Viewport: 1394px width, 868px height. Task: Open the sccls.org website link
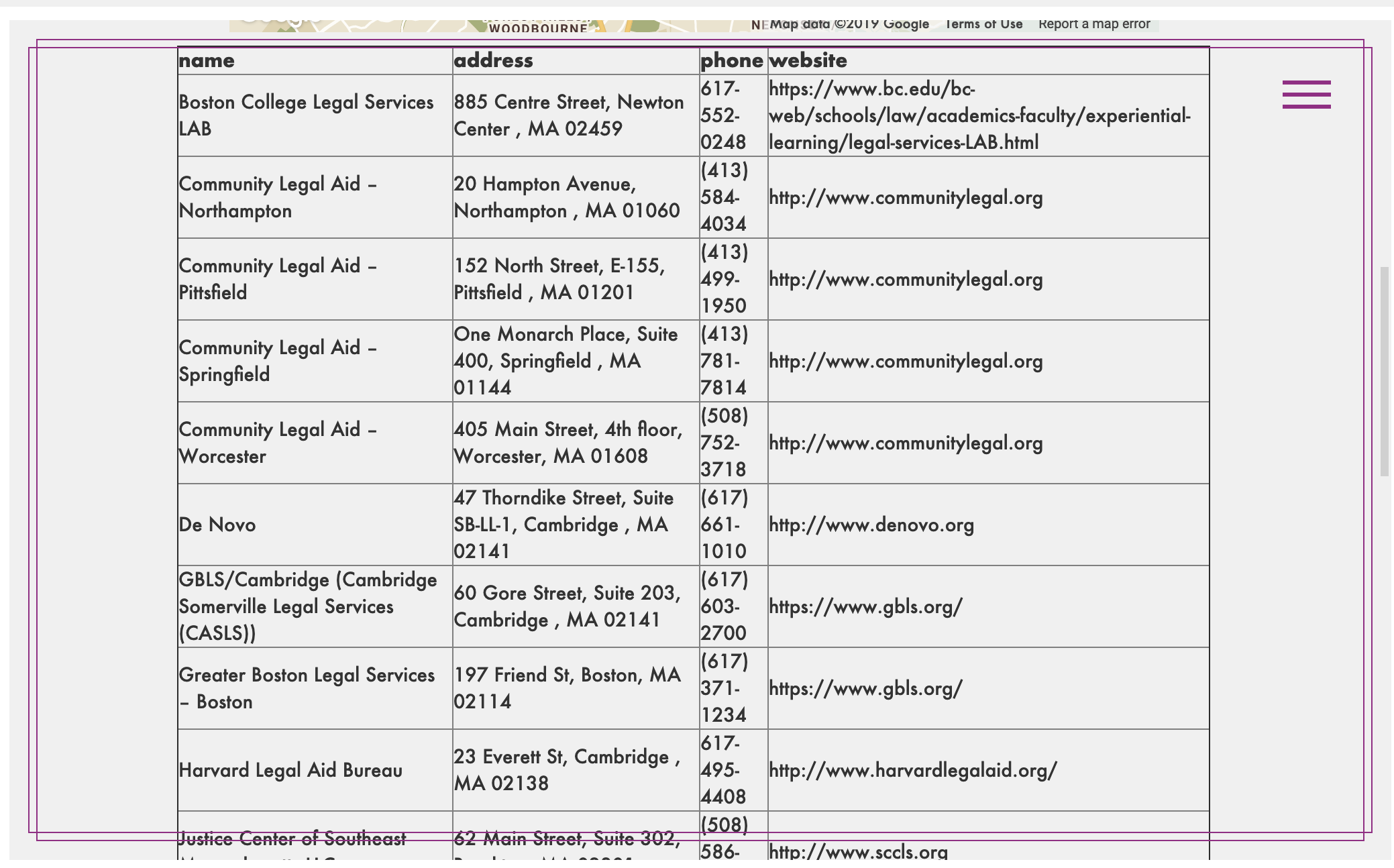click(x=858, y=852)
